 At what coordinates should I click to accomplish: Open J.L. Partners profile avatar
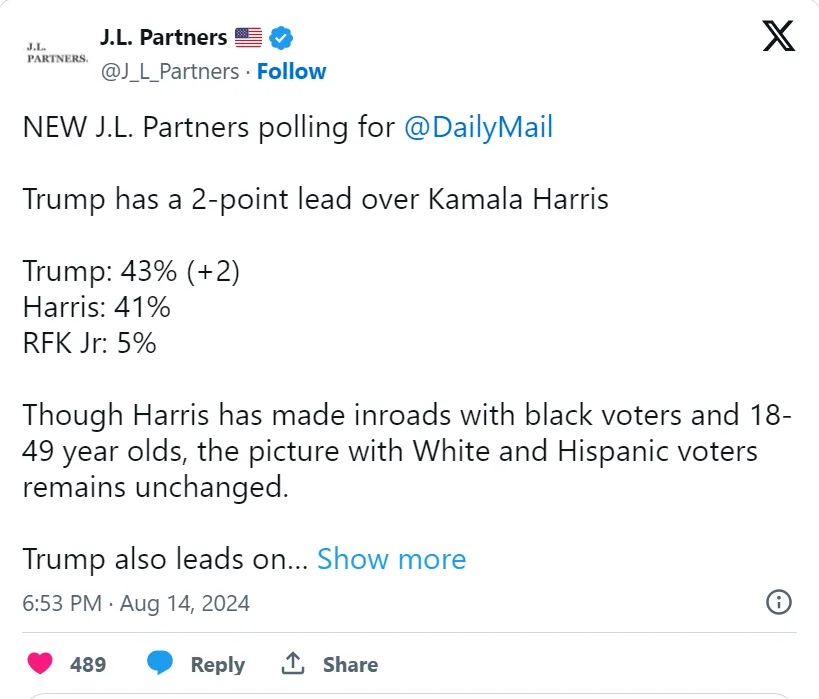coord(57,54)
